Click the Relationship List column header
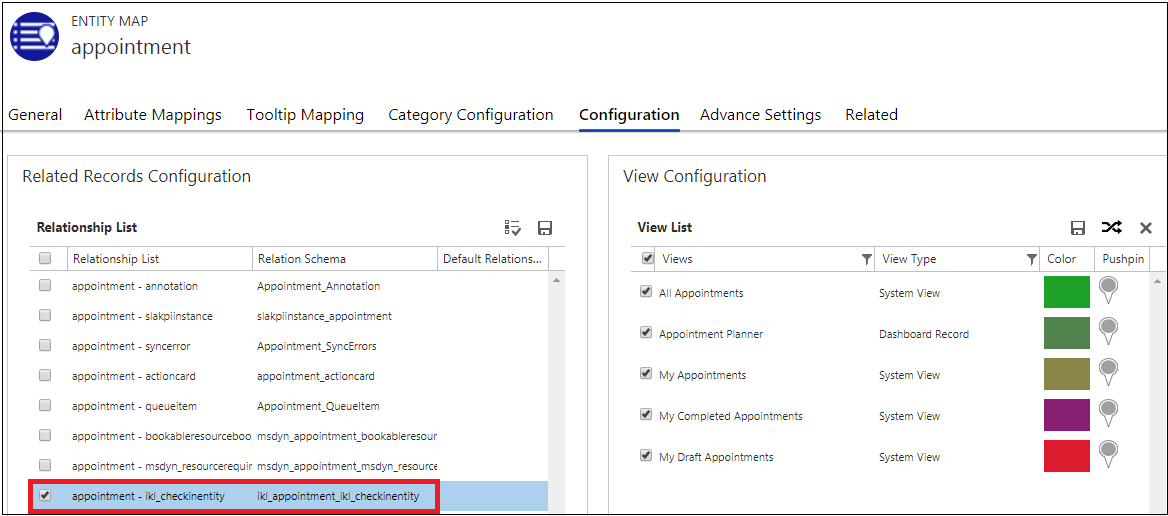Image resolution: width=1168 pixels, height=516 pixels. [x=159, y=258]
